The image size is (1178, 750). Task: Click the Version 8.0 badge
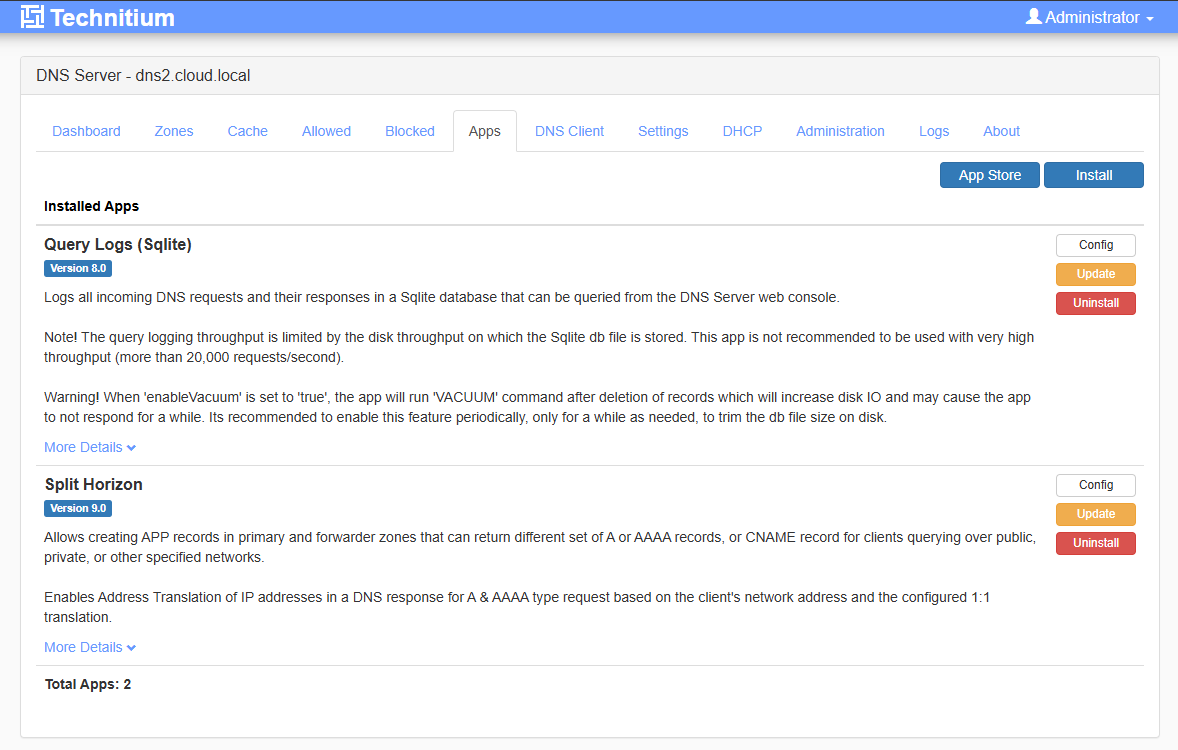[78, 268]
